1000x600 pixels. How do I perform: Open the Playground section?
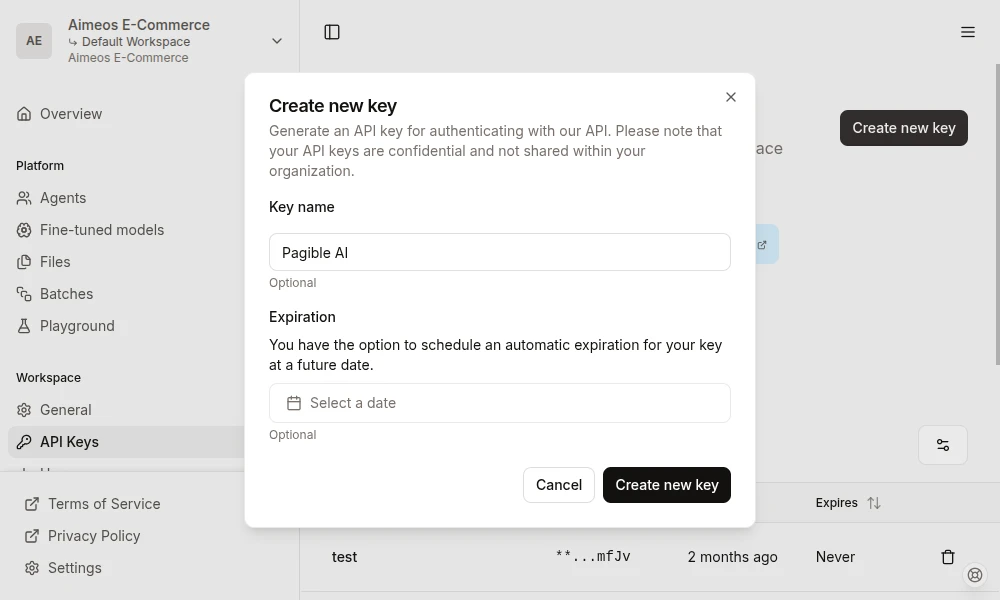[77, 326]
